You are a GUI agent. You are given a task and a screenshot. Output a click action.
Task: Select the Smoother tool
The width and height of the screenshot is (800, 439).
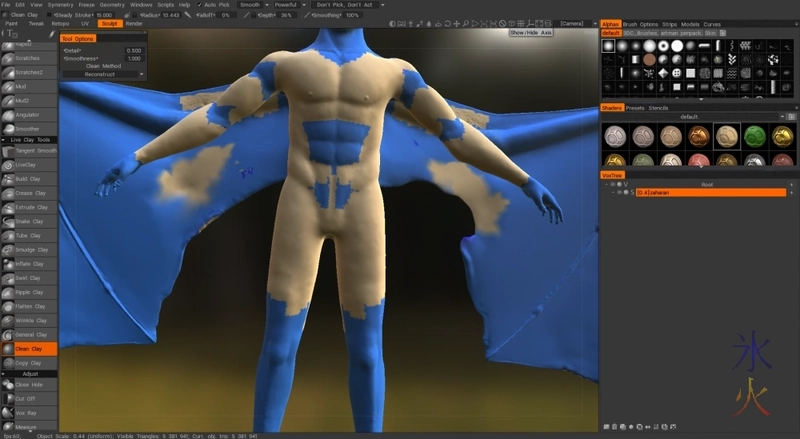[29, 129]
